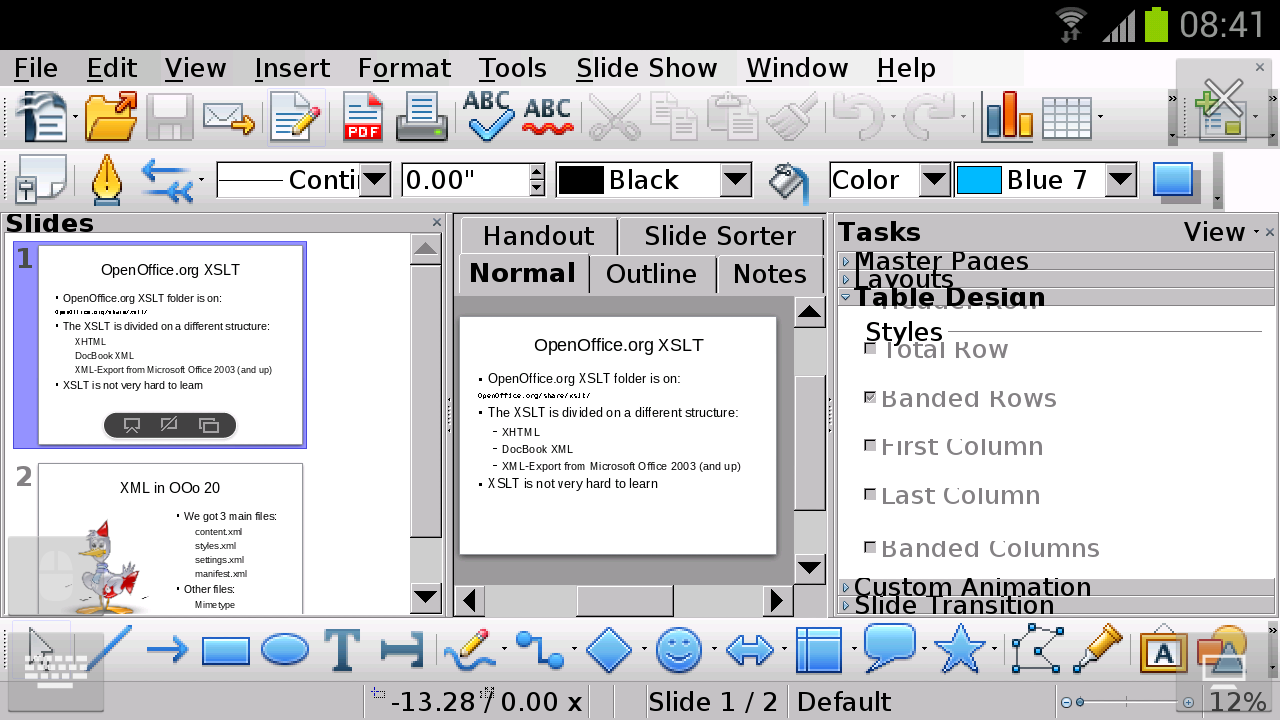Select the Flowchart shapes tool
The height and width of the screenshot is (720, 1280).
coord(819,651)
